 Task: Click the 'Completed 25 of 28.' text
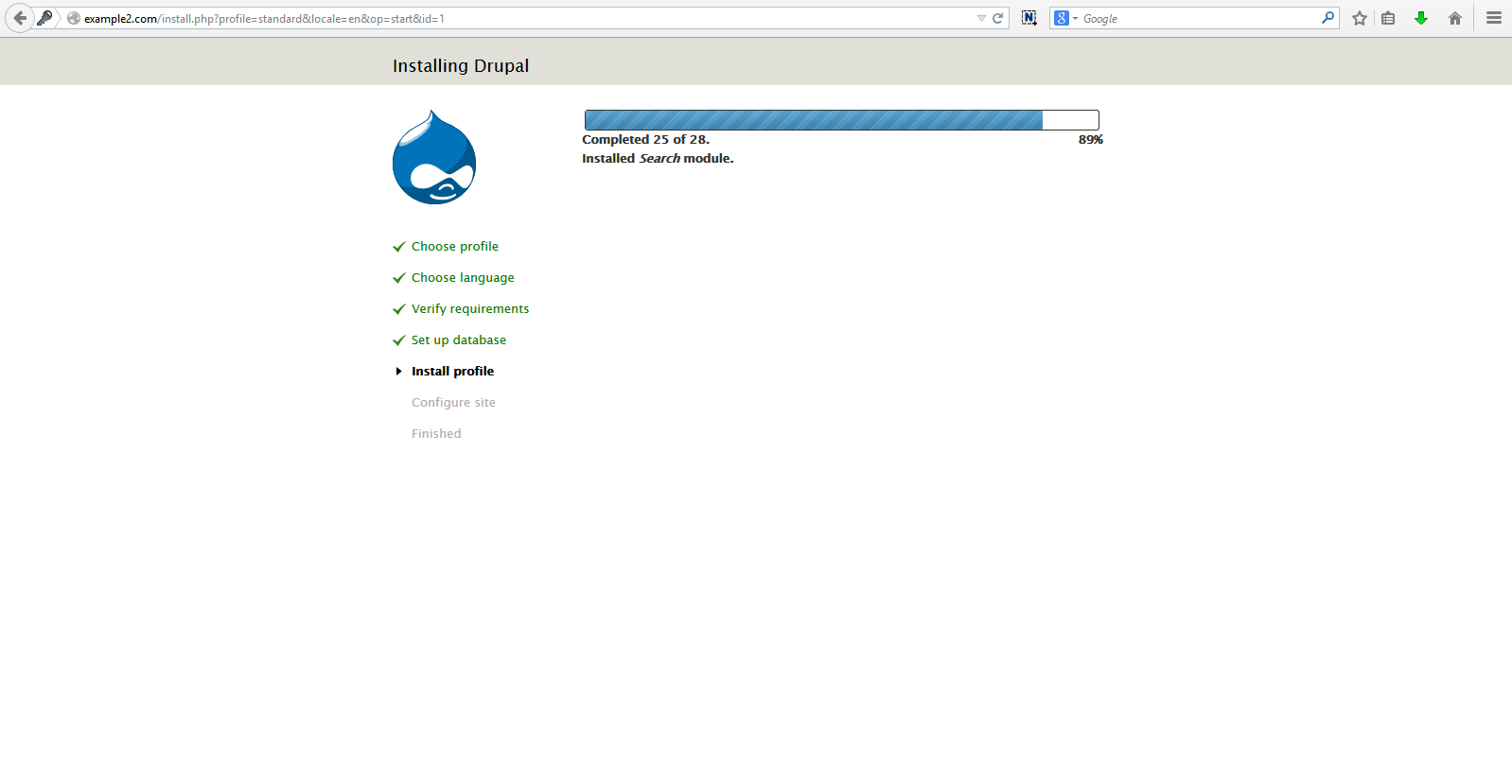645,139
